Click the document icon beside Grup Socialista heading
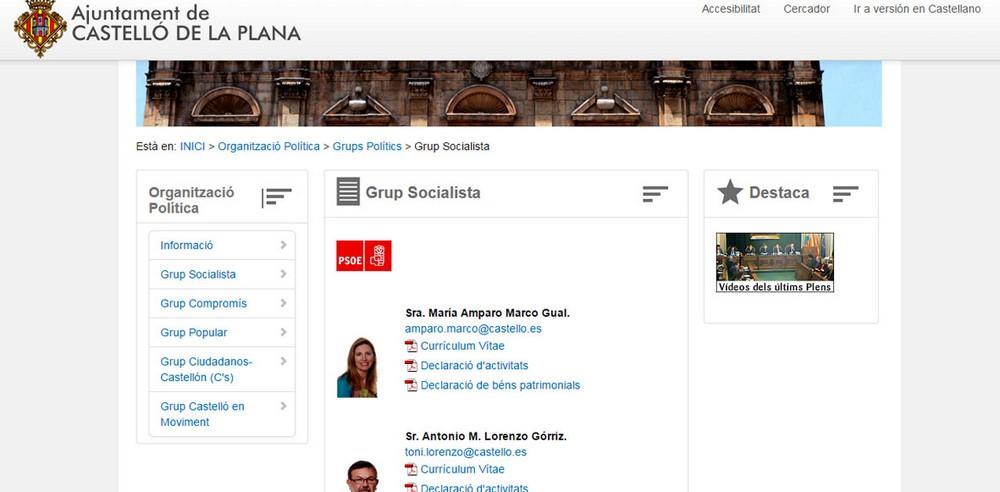 (x=348, y=191)
